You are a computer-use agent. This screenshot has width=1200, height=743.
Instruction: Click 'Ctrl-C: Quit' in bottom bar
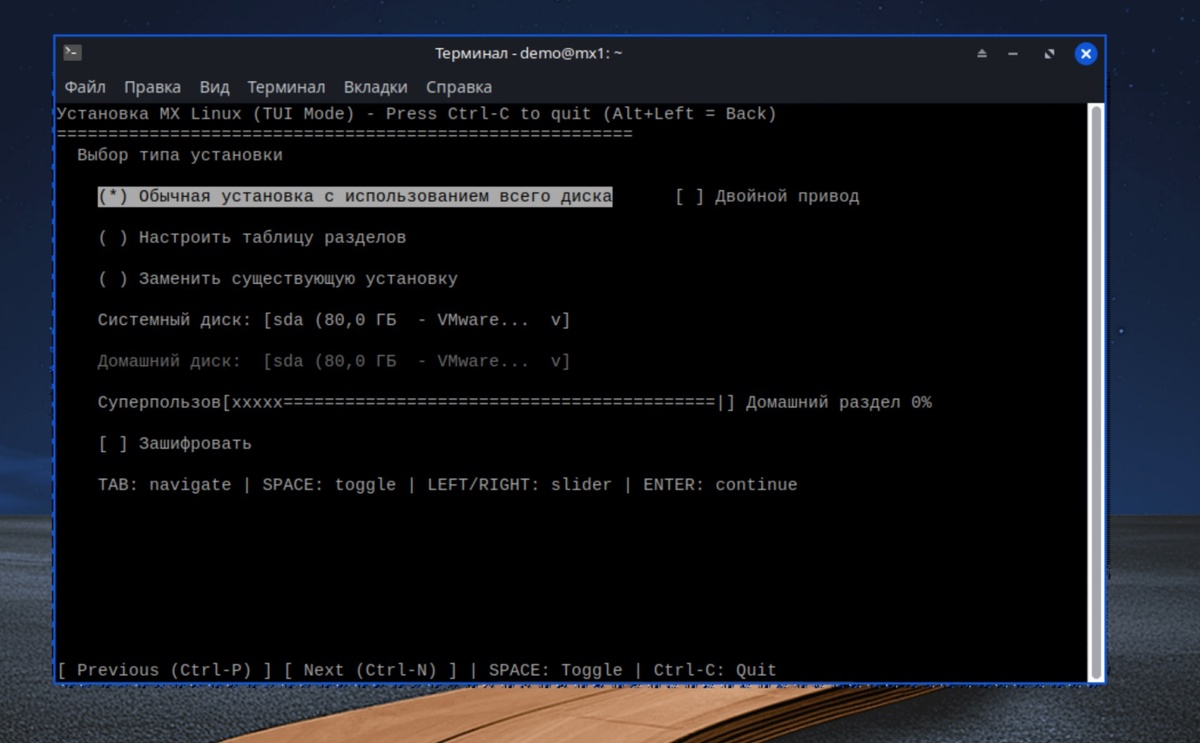pyautogui.click(x=715, y=670)
